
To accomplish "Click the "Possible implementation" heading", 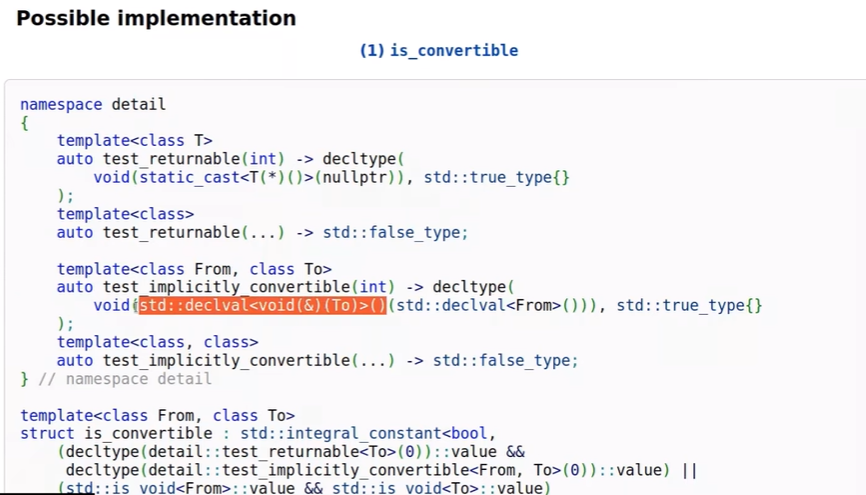I will tap(156, 18).
